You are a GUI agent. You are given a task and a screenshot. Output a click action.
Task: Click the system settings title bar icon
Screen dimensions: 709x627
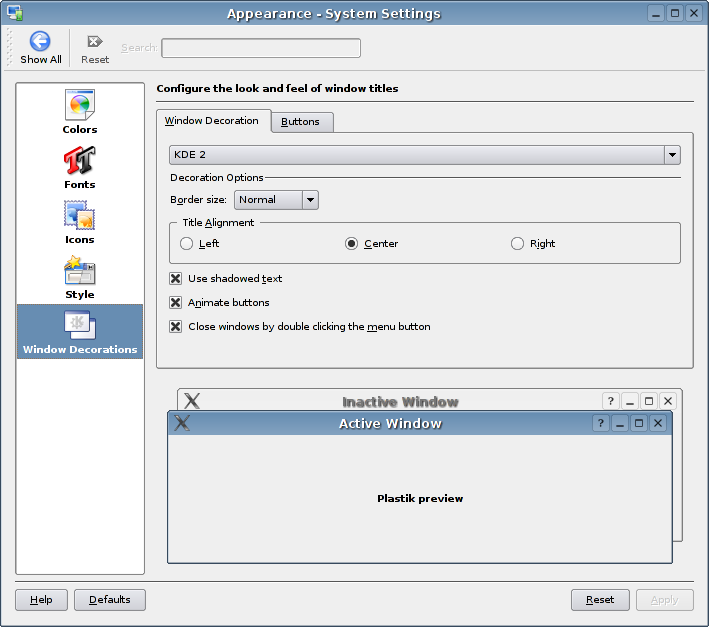(x=15, y=13)
